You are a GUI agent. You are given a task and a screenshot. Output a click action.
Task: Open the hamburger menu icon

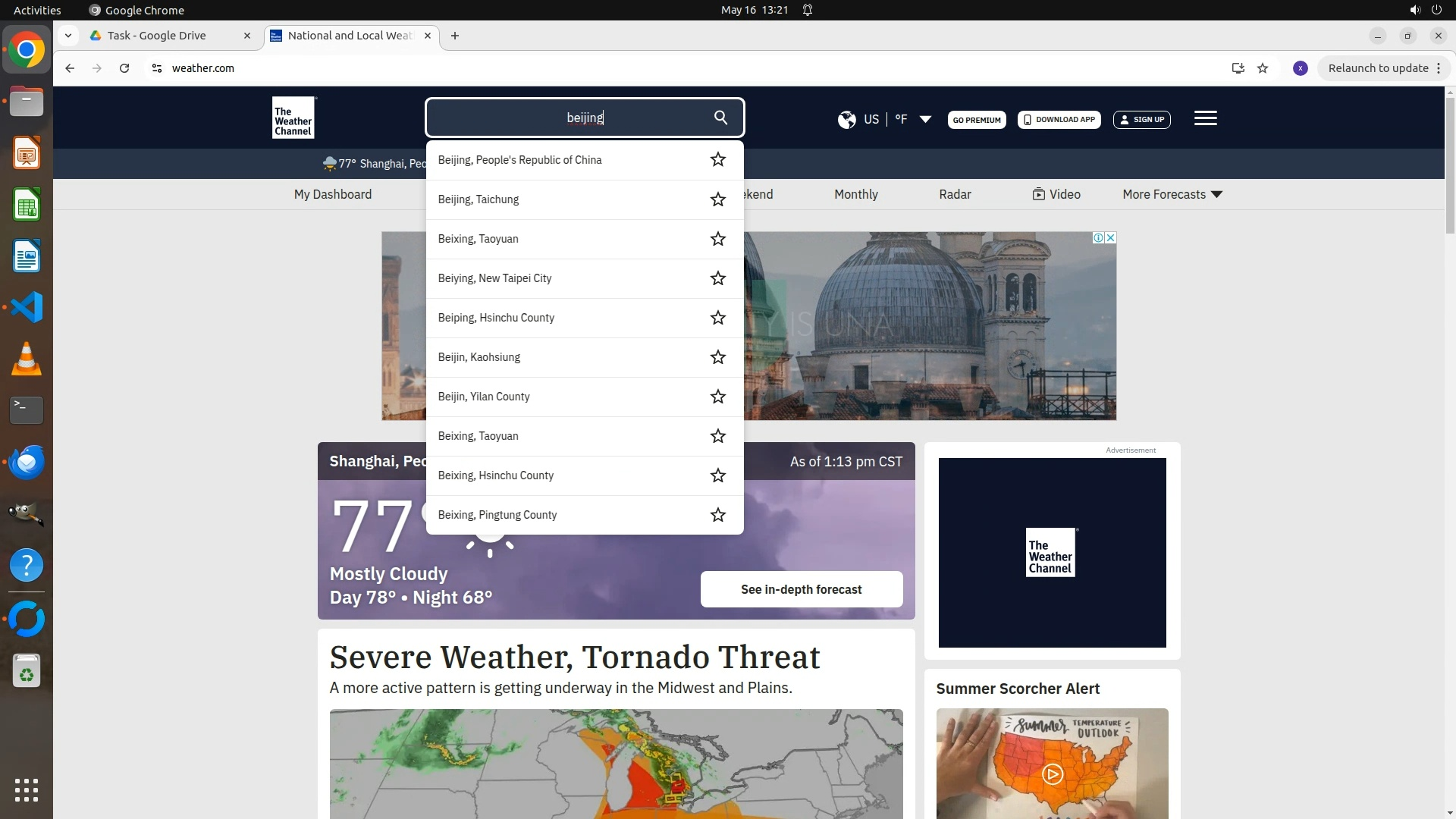[1205, 118]
